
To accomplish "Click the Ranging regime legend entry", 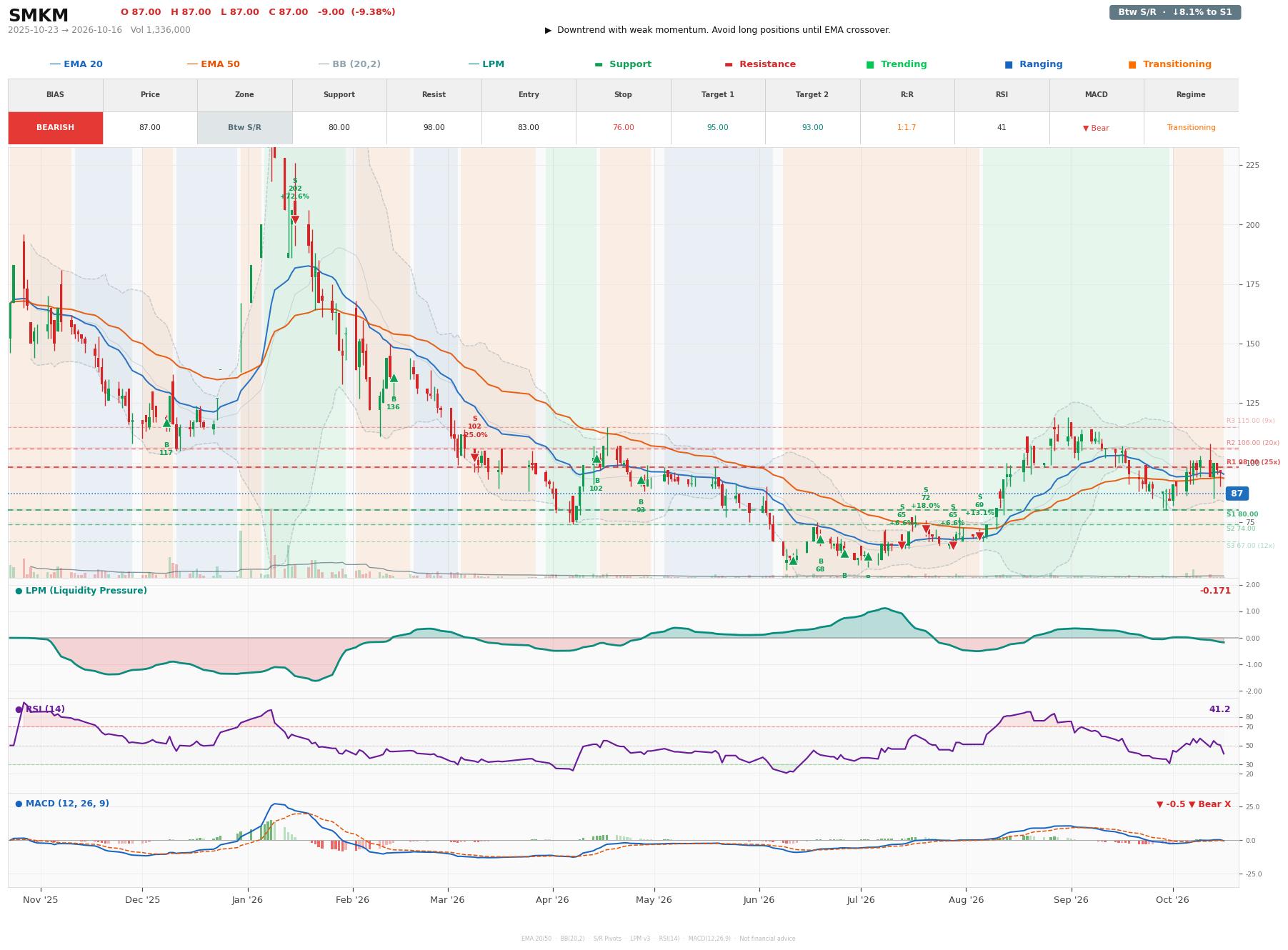I will point(1033,64).
